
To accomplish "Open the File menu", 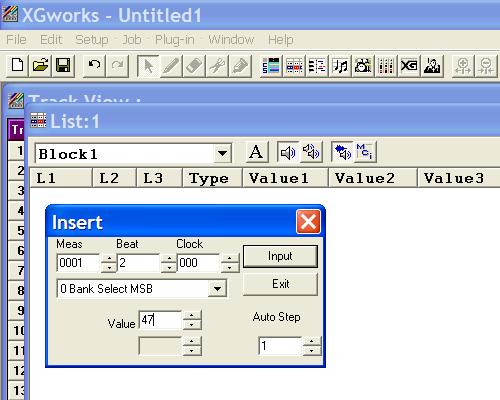I will [x=16, y=40].
